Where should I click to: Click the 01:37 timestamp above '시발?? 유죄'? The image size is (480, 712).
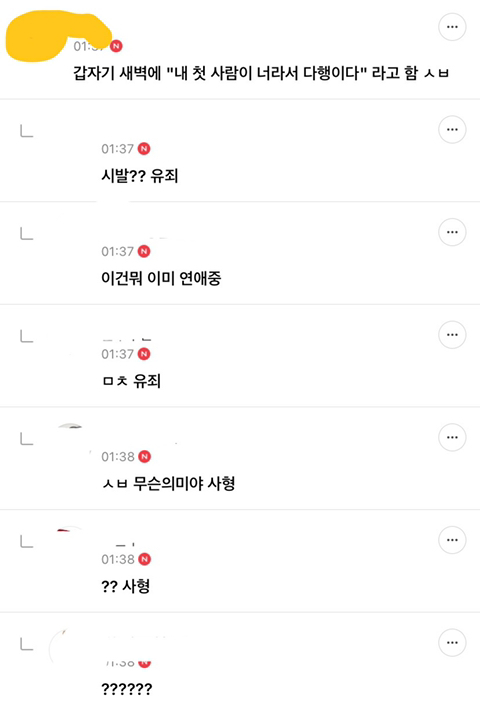coord(118,148)
